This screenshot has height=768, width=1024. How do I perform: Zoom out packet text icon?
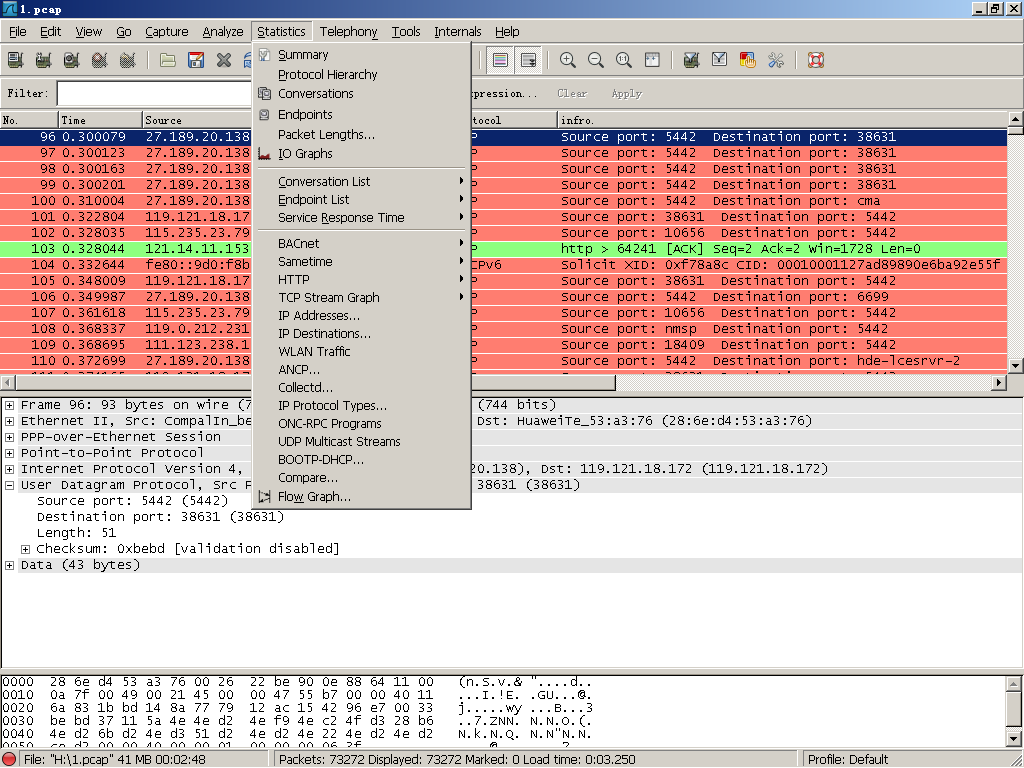point(596,60)
